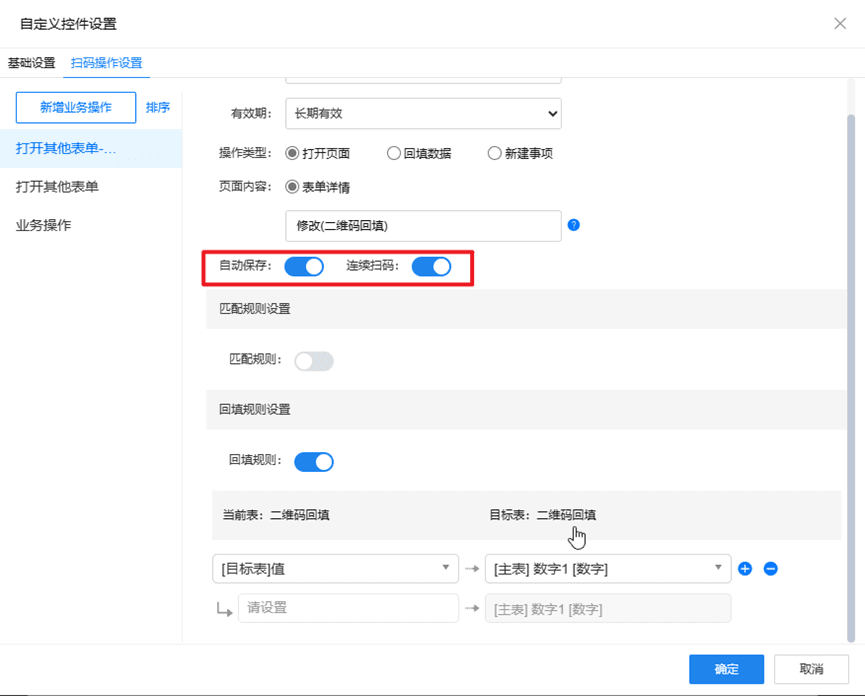Open the [目标表]值 dropdown
The height and width of the screenshot is (696, 865).
[335, 569]
